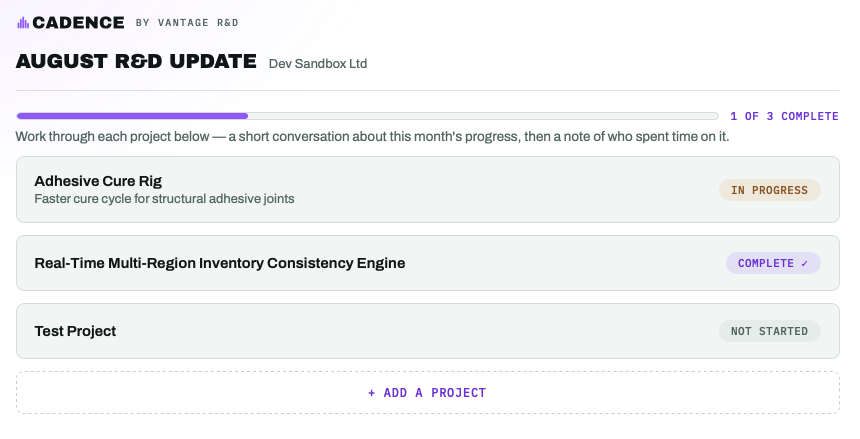Image resolution: width=860 pixels, height=439 pixels.
Task: Click the + ADD A PROJECT button
Action: point(428,393)
